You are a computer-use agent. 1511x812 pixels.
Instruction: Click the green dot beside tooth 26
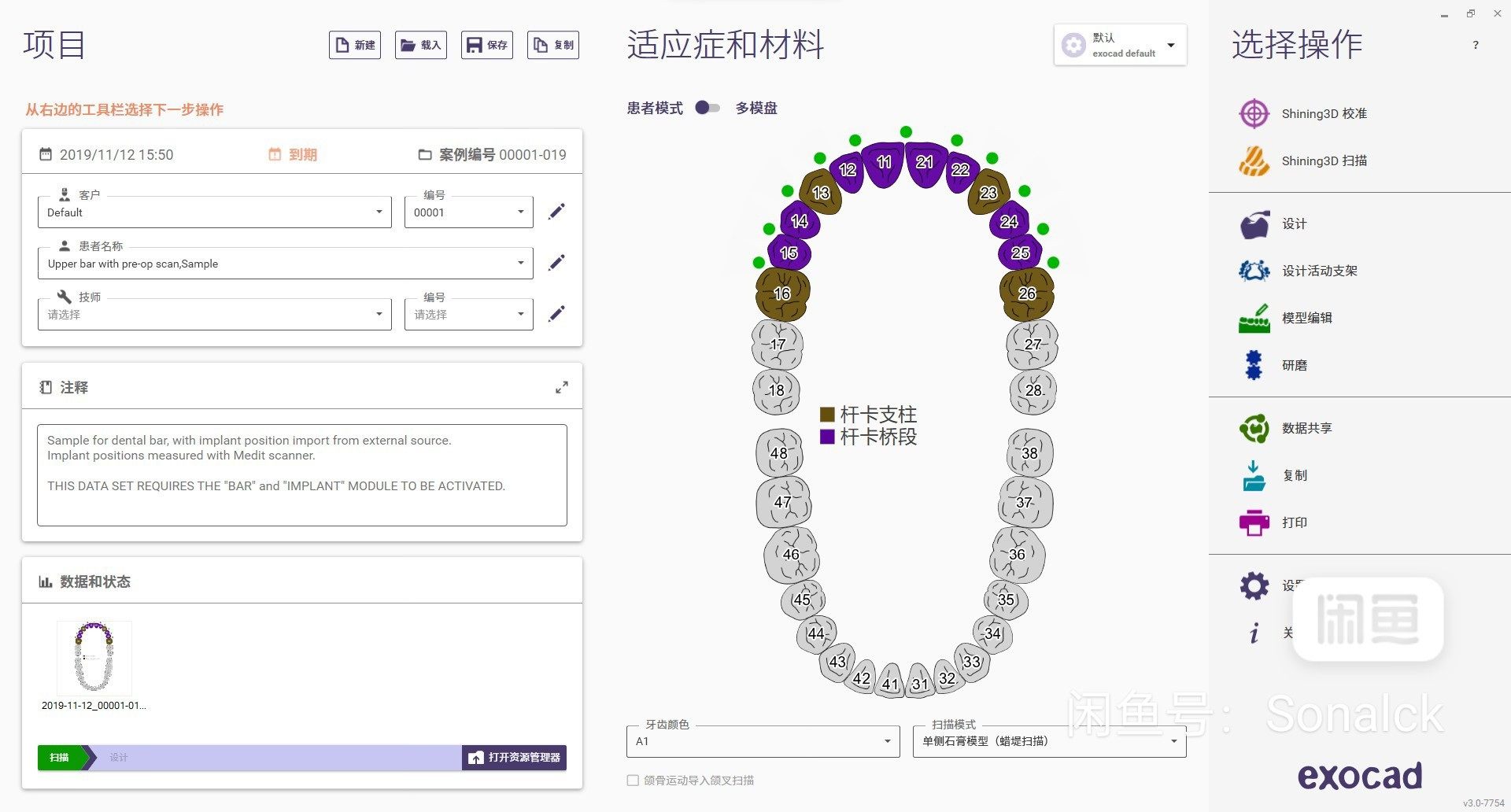pyautogui.click(x=1054, y=262)
